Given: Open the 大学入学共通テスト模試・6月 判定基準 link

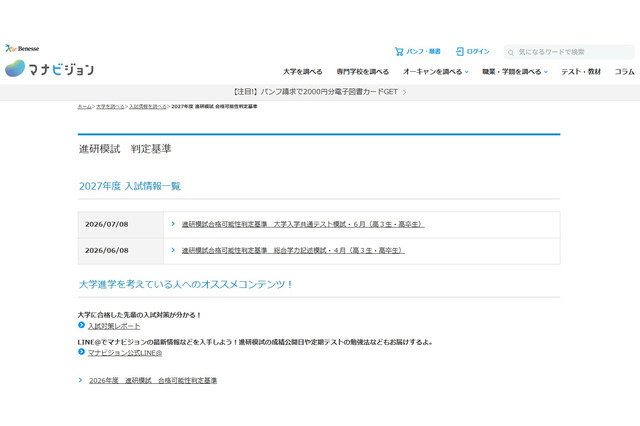Looking at the screenshot, I should click(x=303, y=224).
